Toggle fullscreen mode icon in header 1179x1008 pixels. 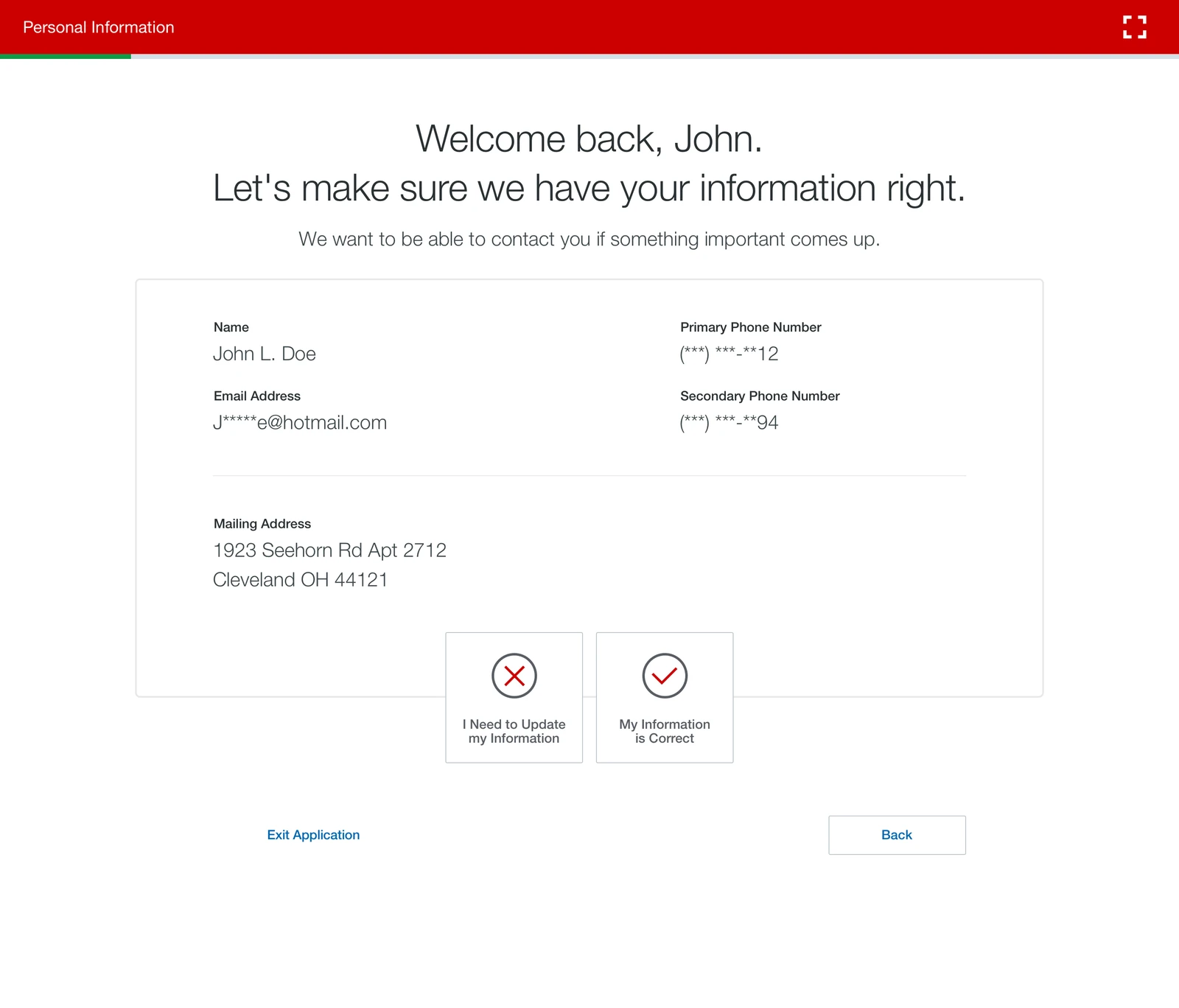pyautogui.click(x=1135, y=27)
